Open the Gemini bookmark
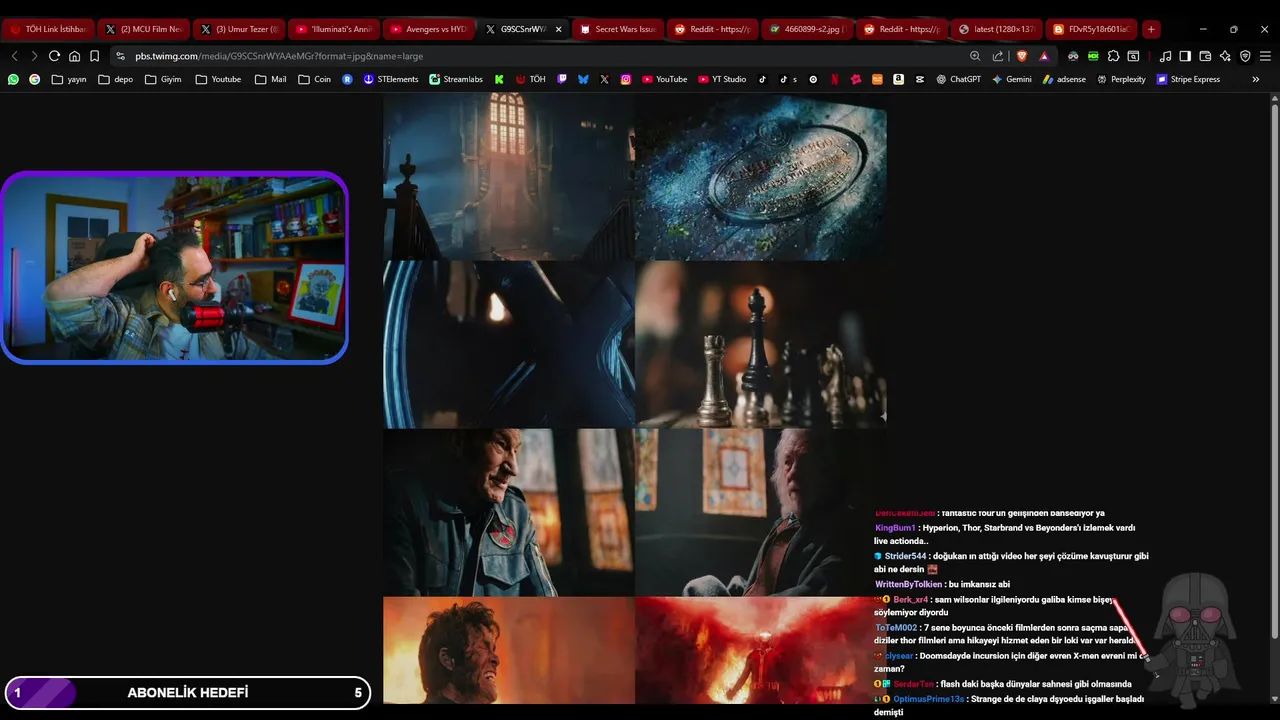The height and width of the screenshot is (720, 1280). tap(1011, 79)
